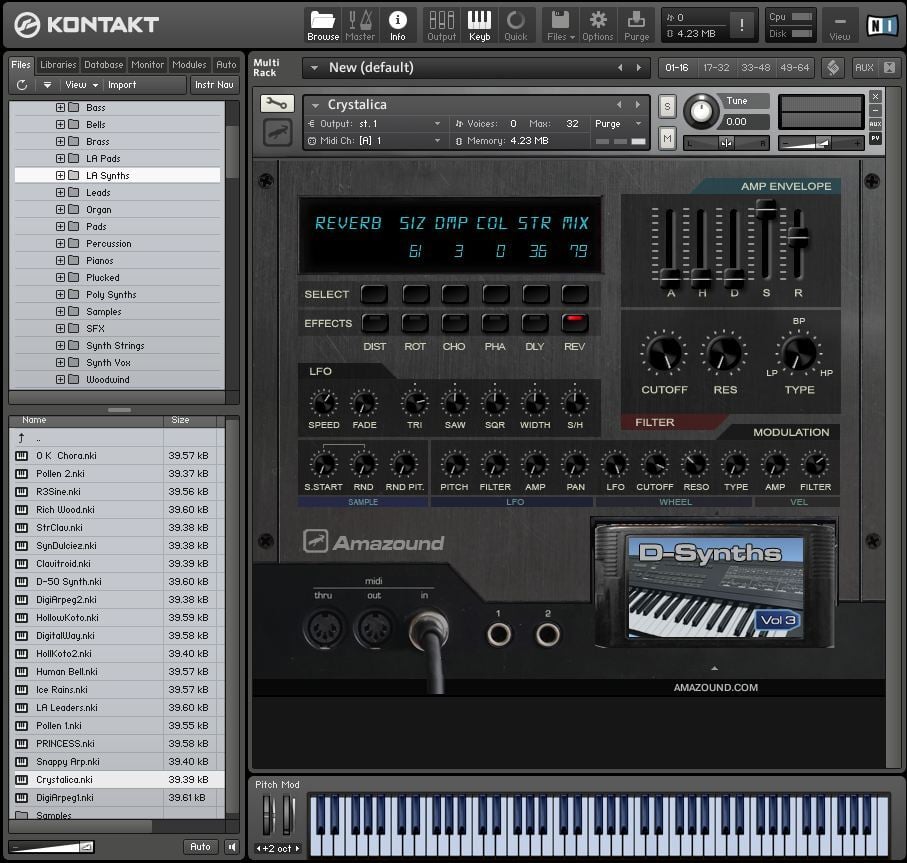This screenshot has width=907, height=863.
Task: Increase keyboard octave with right arrow
Action: coord(297,849)
